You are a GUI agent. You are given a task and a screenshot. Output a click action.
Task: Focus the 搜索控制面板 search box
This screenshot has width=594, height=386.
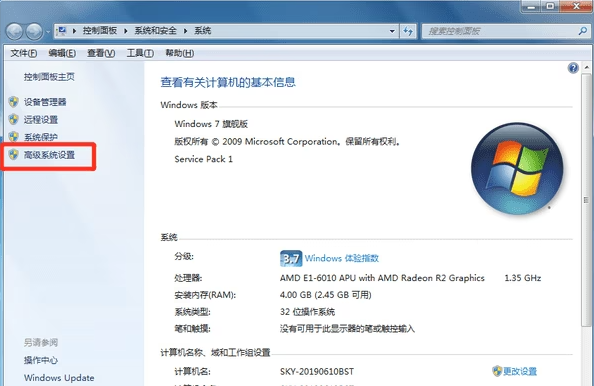pyautogui.click(x=500, y=31)
